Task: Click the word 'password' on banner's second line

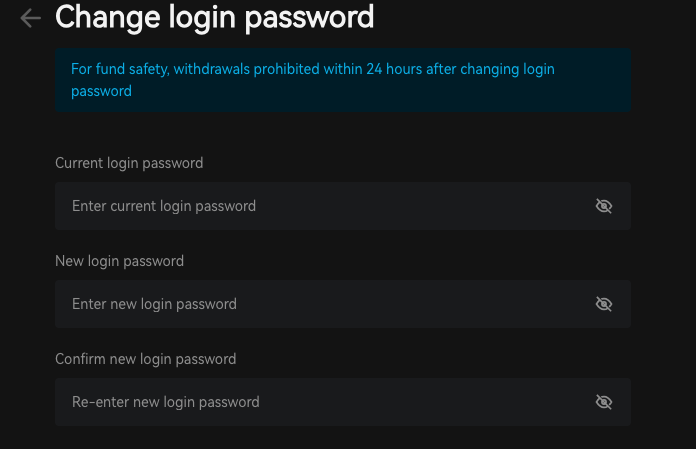Action: pos(101,91)
